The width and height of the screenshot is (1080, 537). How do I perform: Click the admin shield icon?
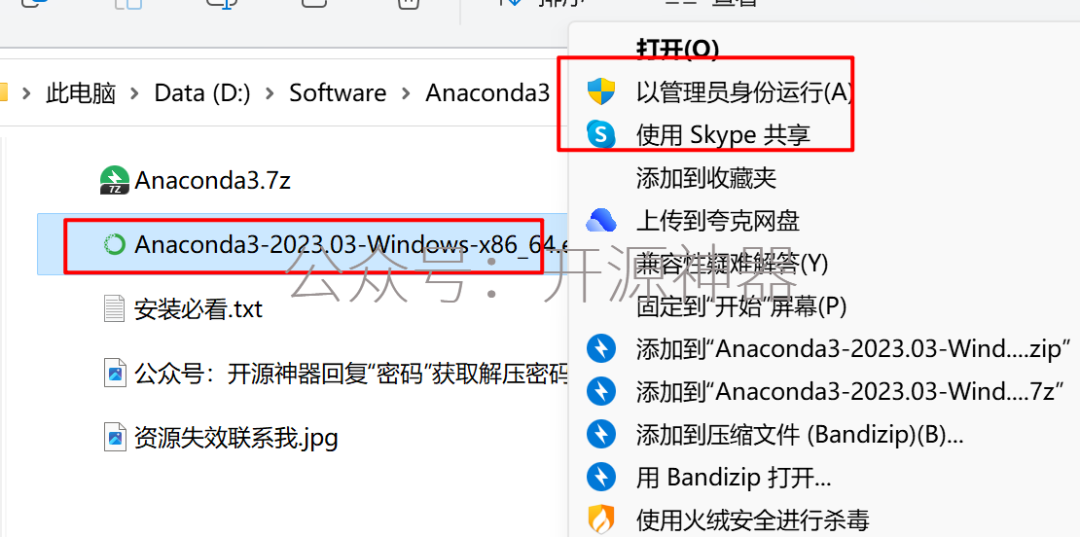[601, 92]
